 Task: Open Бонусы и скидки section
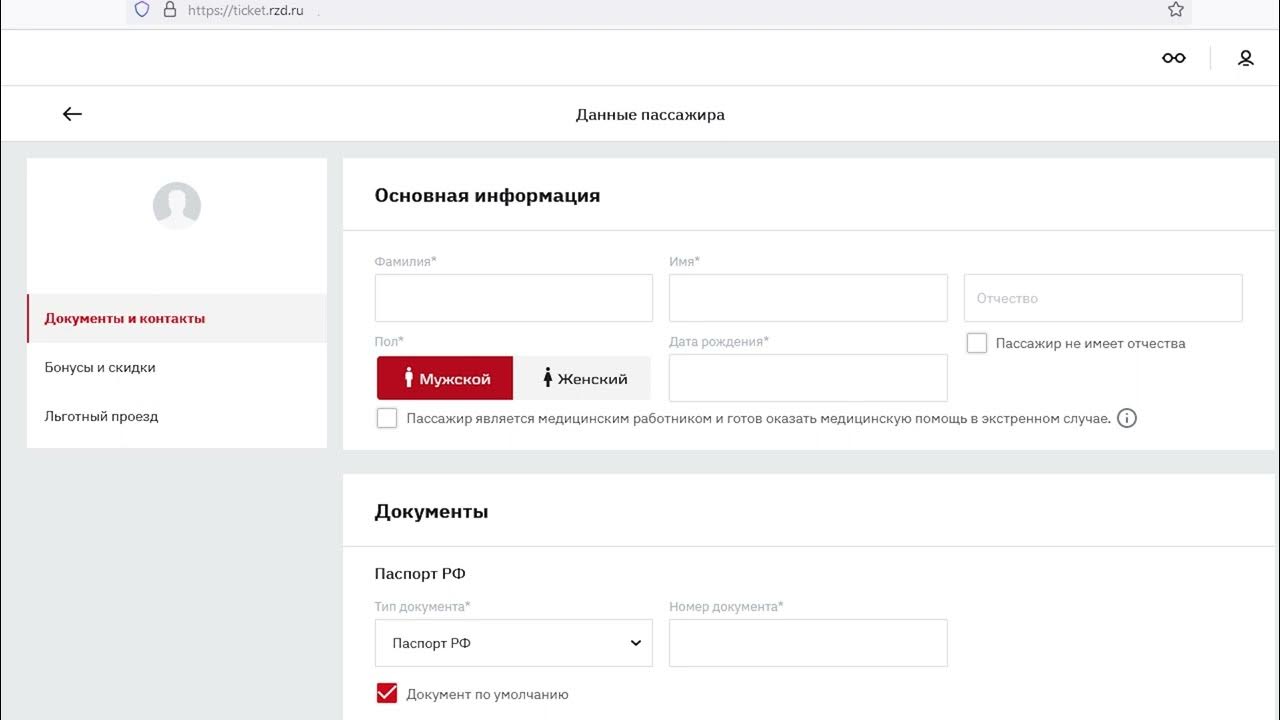(x=177, y=367)
